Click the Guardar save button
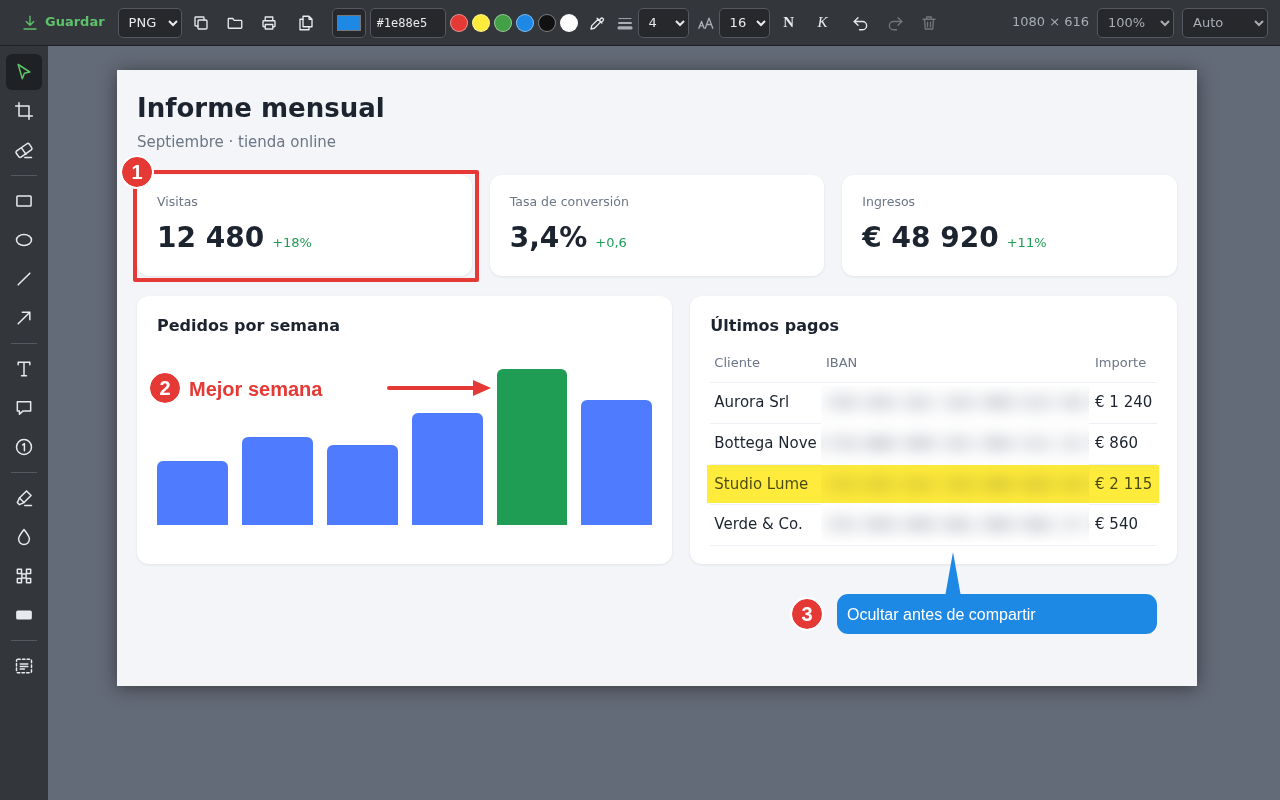Viewport: 1280px width, 800px height. tap(63, 22)
